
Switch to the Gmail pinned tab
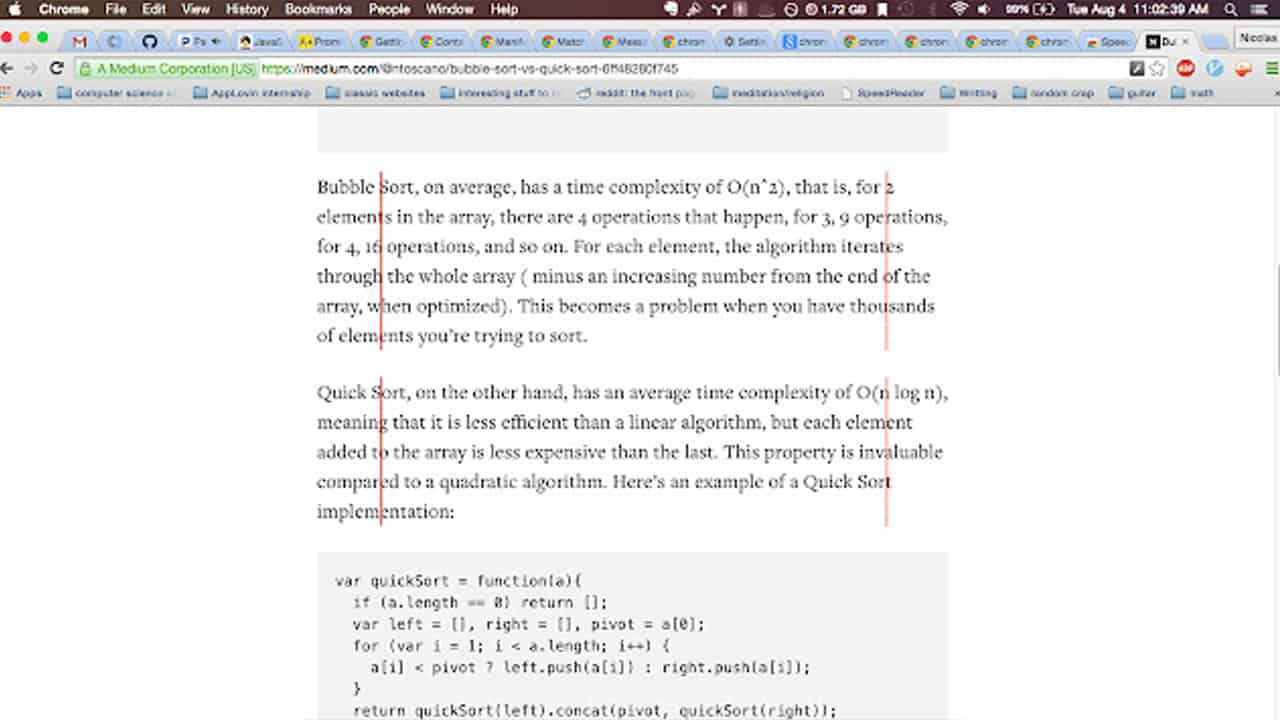79,42
